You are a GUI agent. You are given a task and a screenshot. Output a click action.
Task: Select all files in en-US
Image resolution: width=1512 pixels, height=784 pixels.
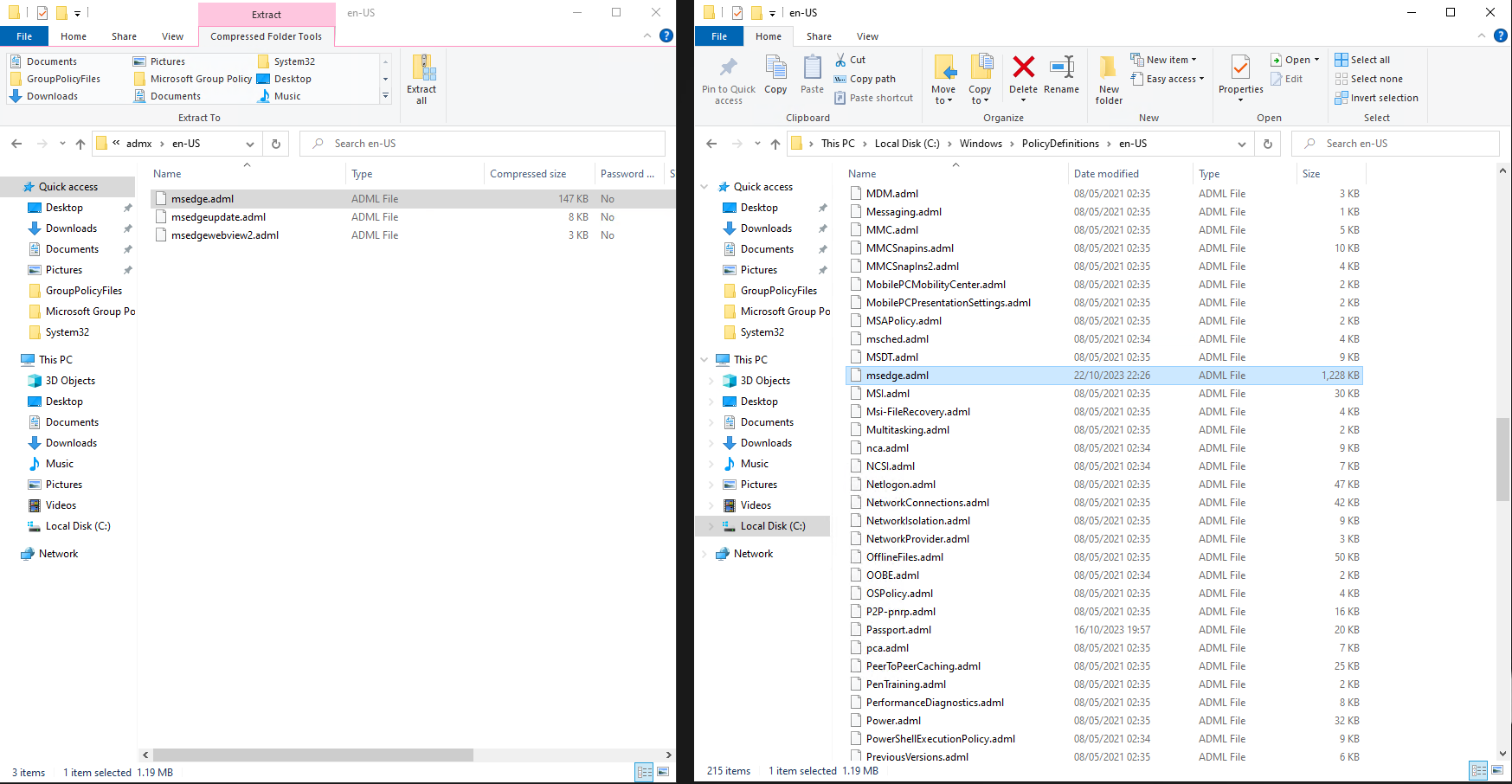pyautogui.click(x=1363, y=59)
